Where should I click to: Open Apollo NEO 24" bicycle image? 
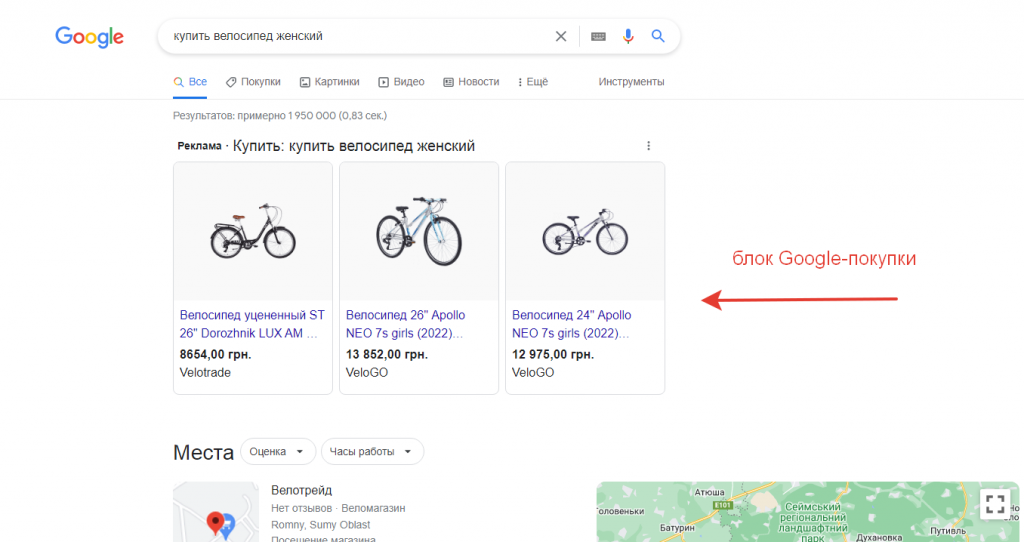[585, 231]
